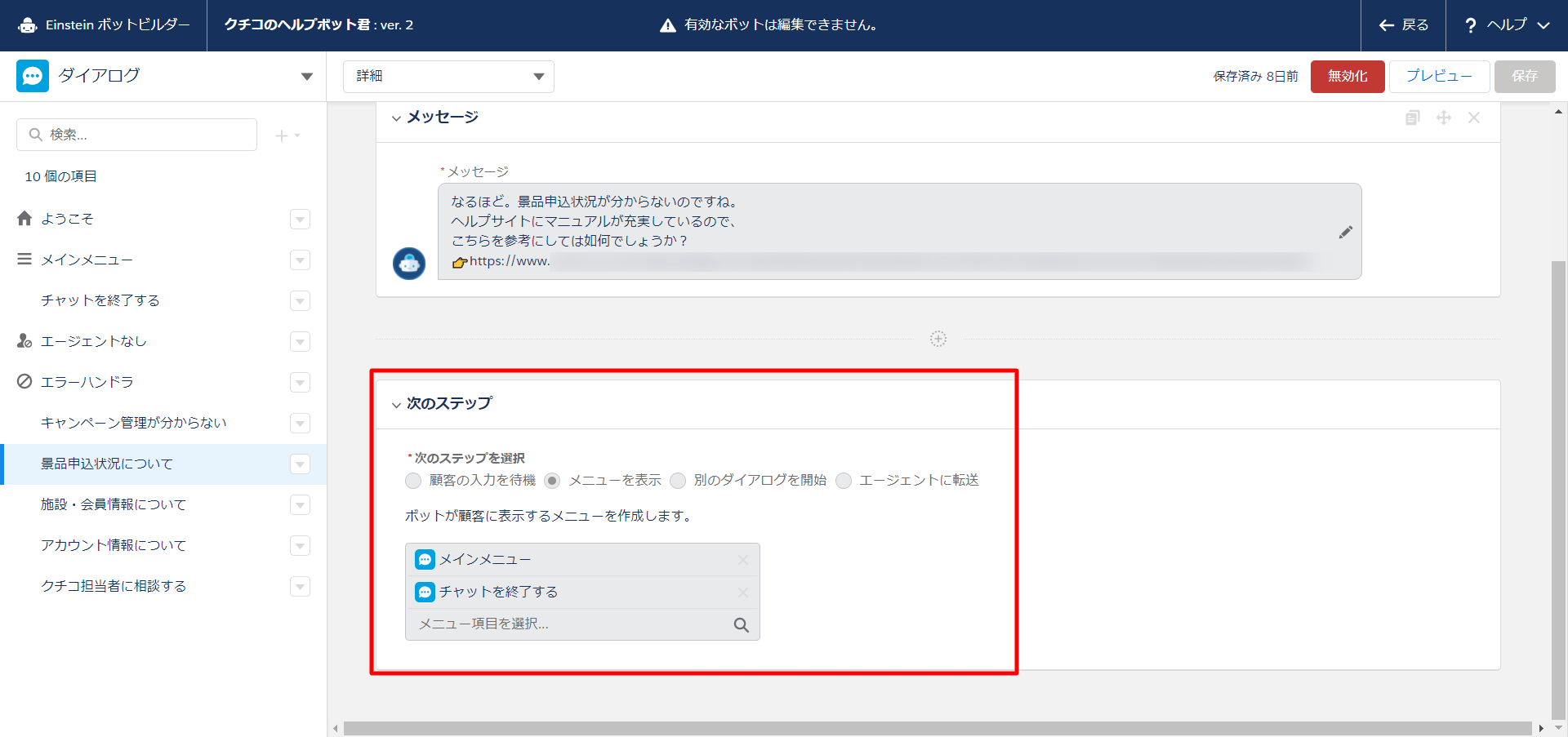Click the プレビュー button
Image resolution: width=1568 pixels, height=737 pixels.
(1438, 77)
